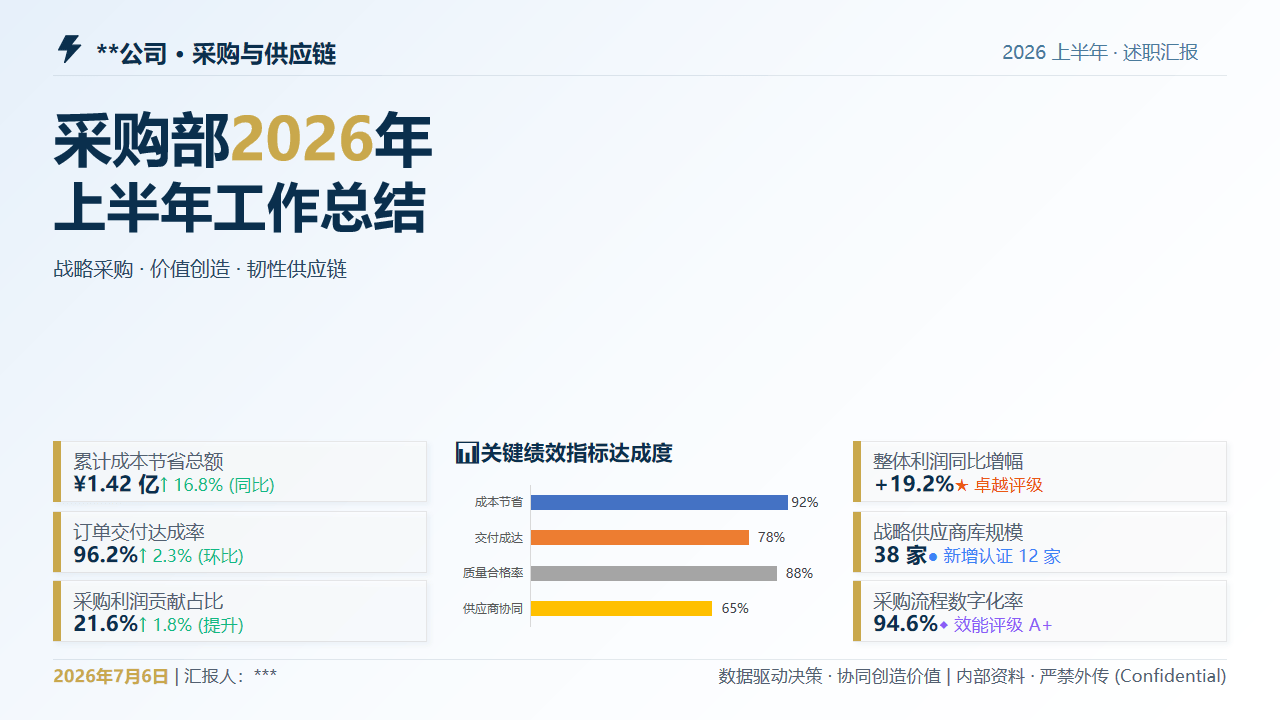
Task: Select the yellow 供应商协同 65% bar
Action: coord(621,608)
